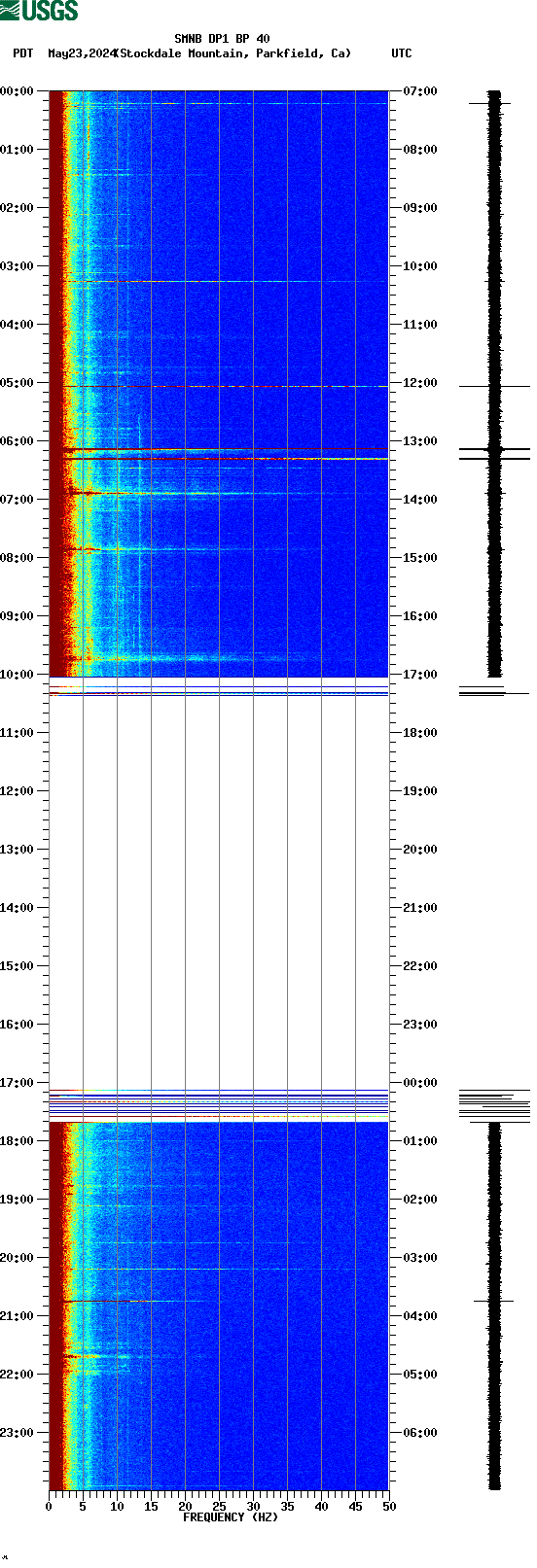
Task: Click the 20:00 UTC time label
Action: 419,850
